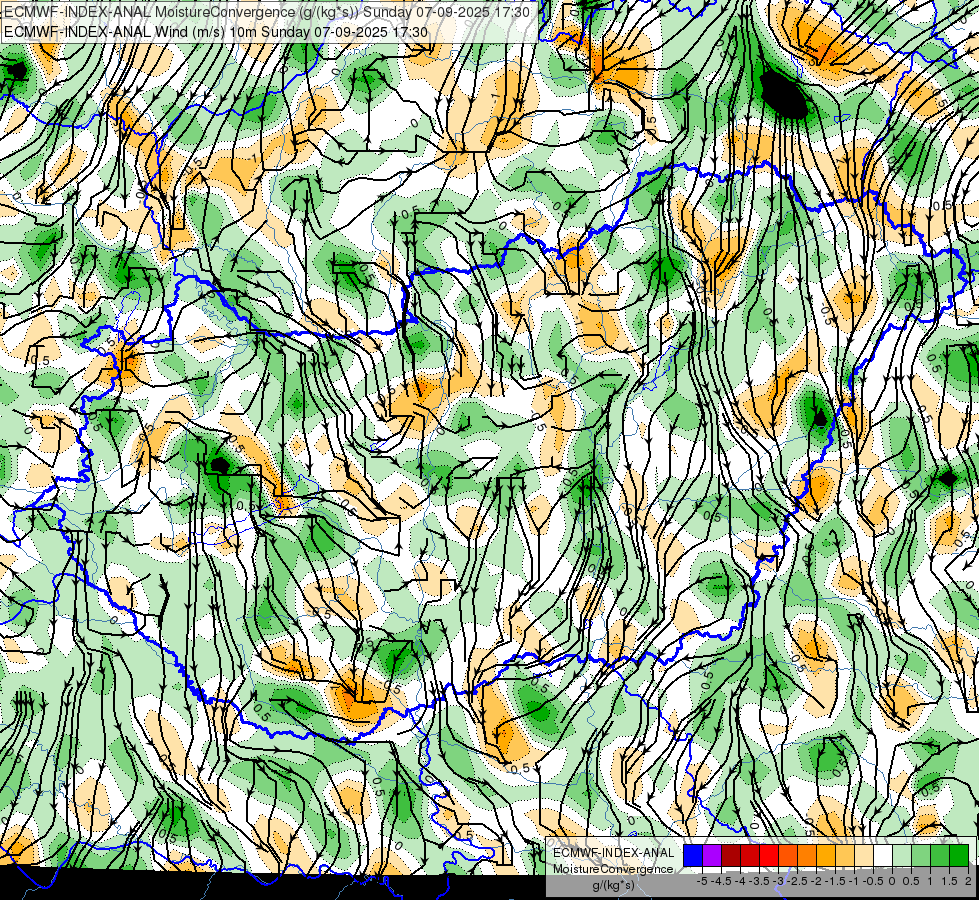Pick the red swatch between -4 and -3.5
This screenshot has height=900, width=979.
coord(750,856)
